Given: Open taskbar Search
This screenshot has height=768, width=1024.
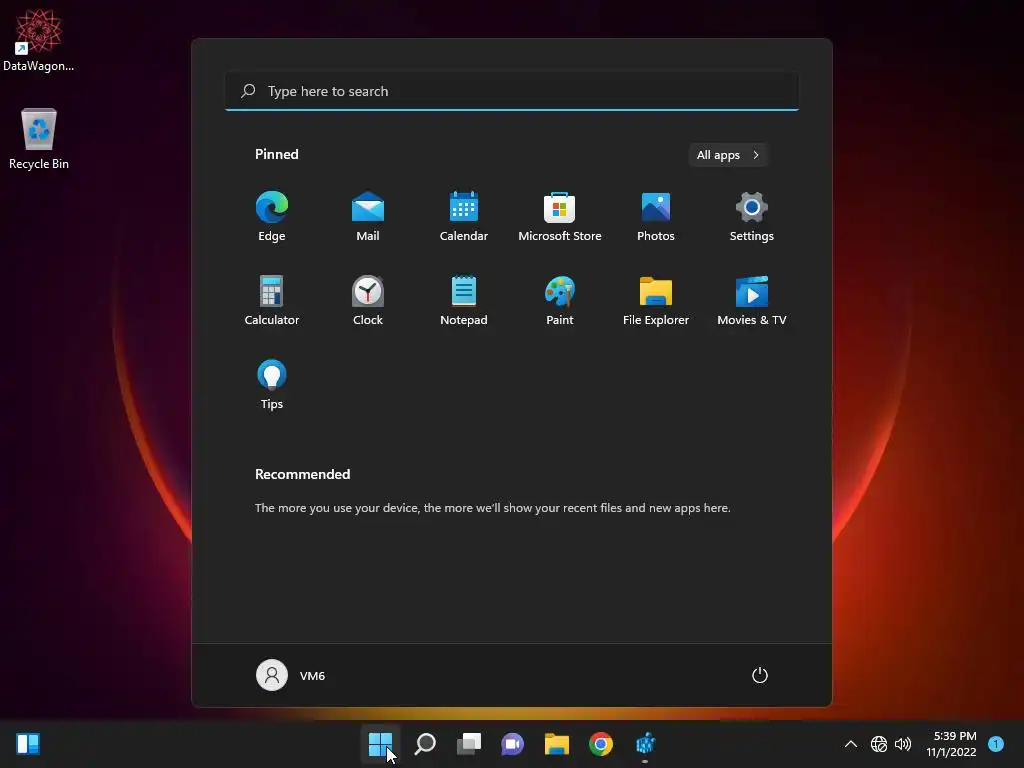Looking at the screenshot, I should coord(425,744).
